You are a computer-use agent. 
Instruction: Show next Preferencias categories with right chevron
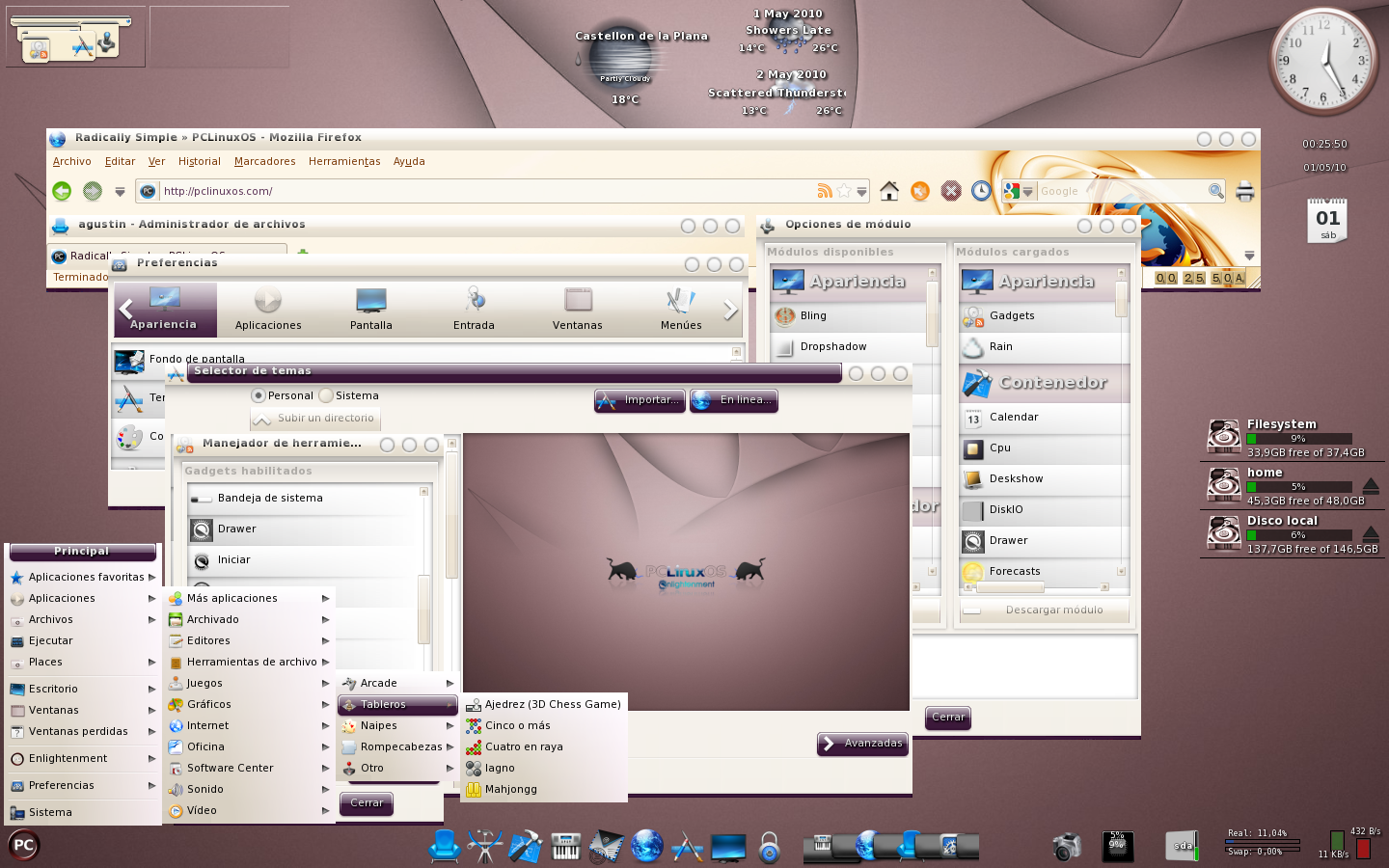point(730,310)
